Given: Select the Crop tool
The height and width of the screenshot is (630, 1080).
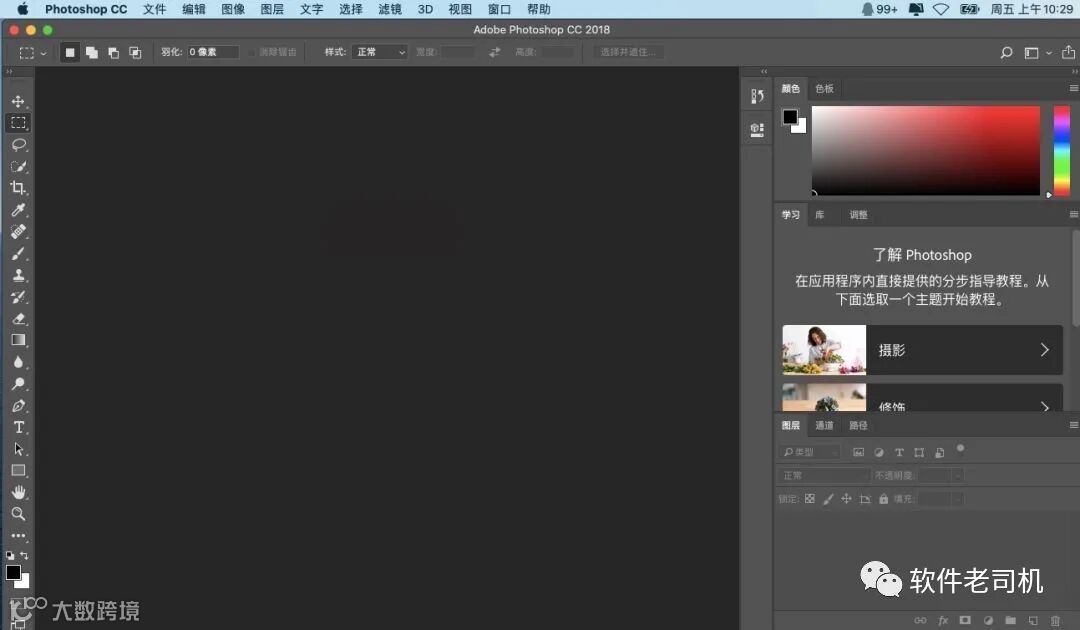Looking at the screenshot, I should (19, 188).
